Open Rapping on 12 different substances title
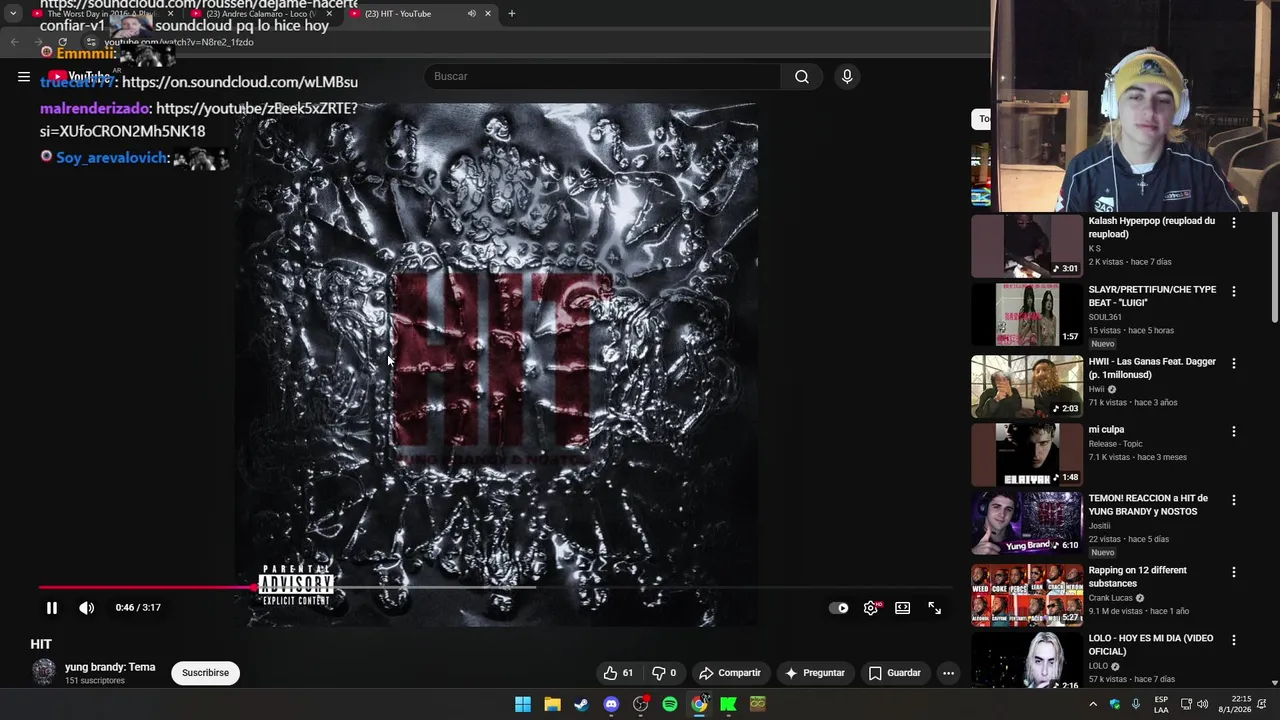Screen dimensions: 1280x720 point(1137,577)
